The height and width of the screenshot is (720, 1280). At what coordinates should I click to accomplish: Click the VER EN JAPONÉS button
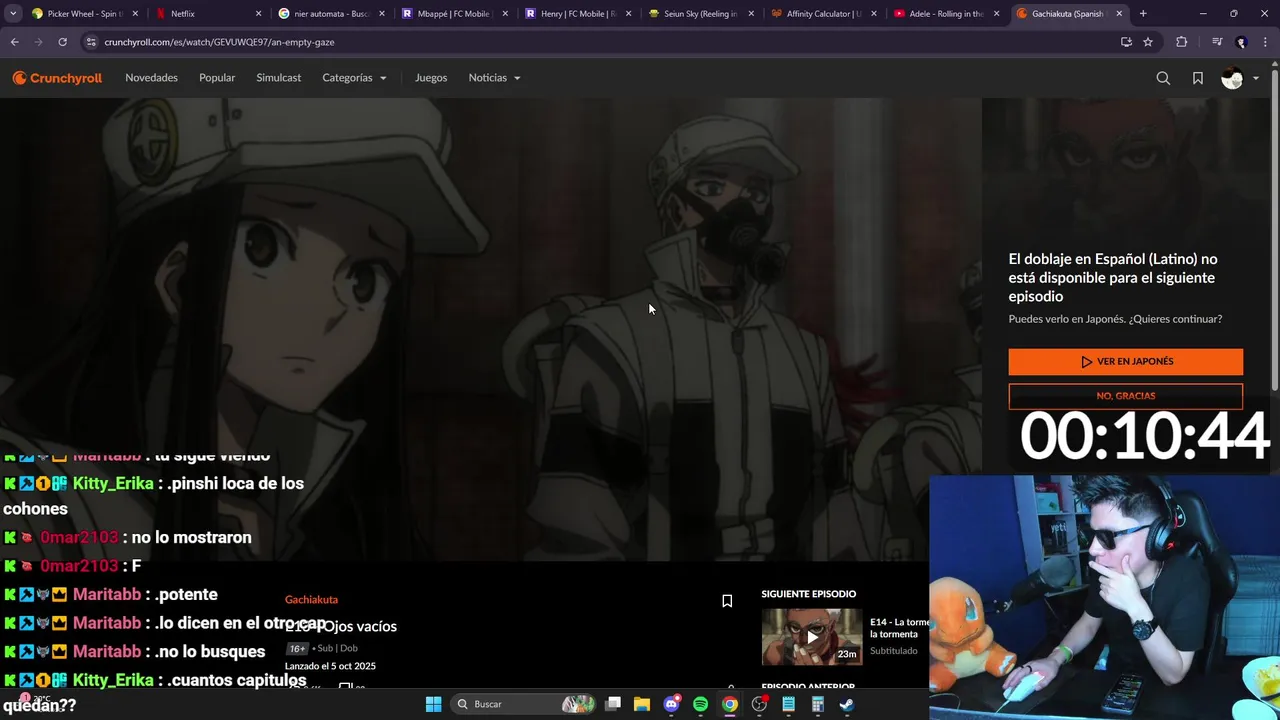tap(1125, 362)
